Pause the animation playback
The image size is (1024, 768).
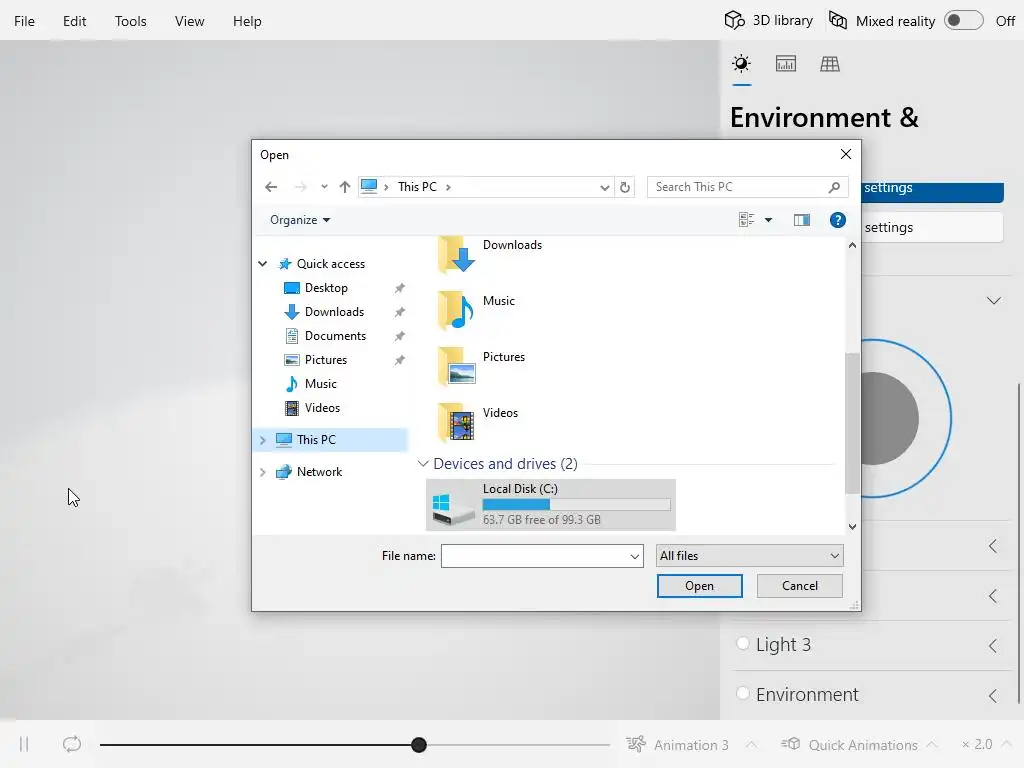coord(24,744)
